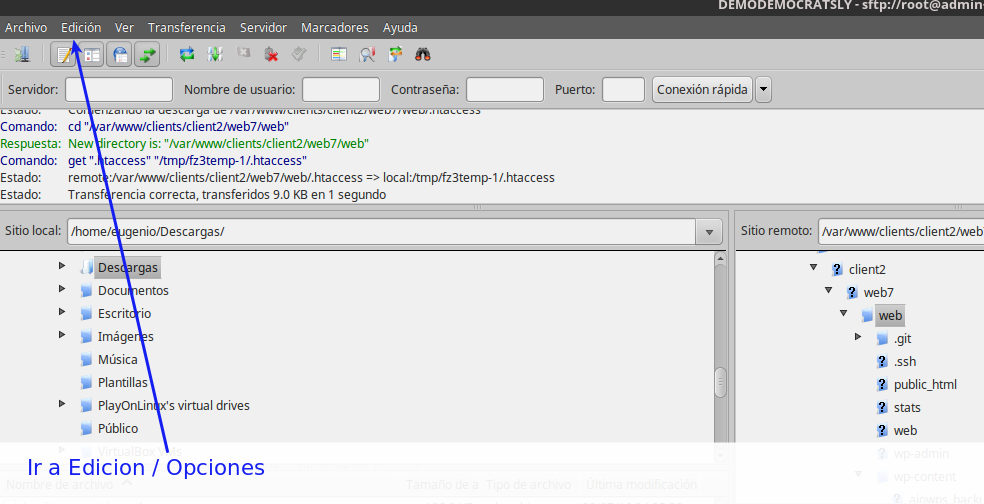The height and width of the screenshot is (504, 984).
Task: Open the Servidor menu
Action: tap(264, 28)
